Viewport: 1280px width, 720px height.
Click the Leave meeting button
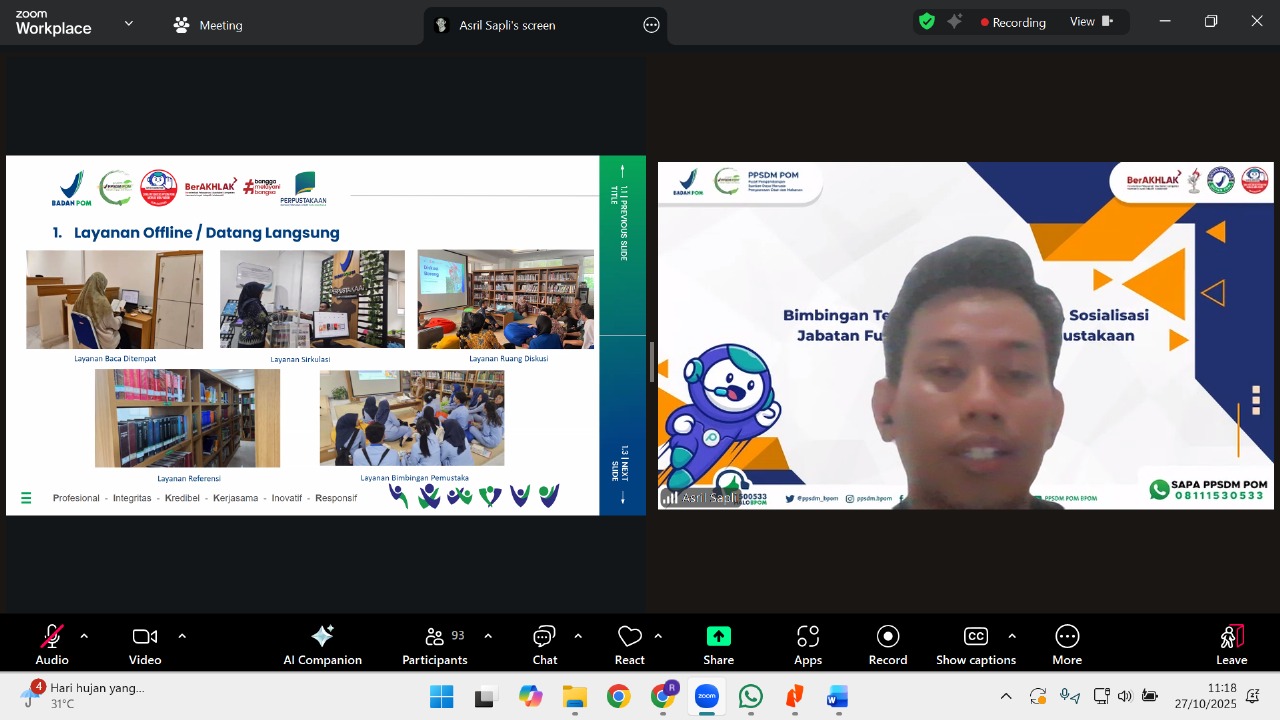click(x=1231, y=644)
